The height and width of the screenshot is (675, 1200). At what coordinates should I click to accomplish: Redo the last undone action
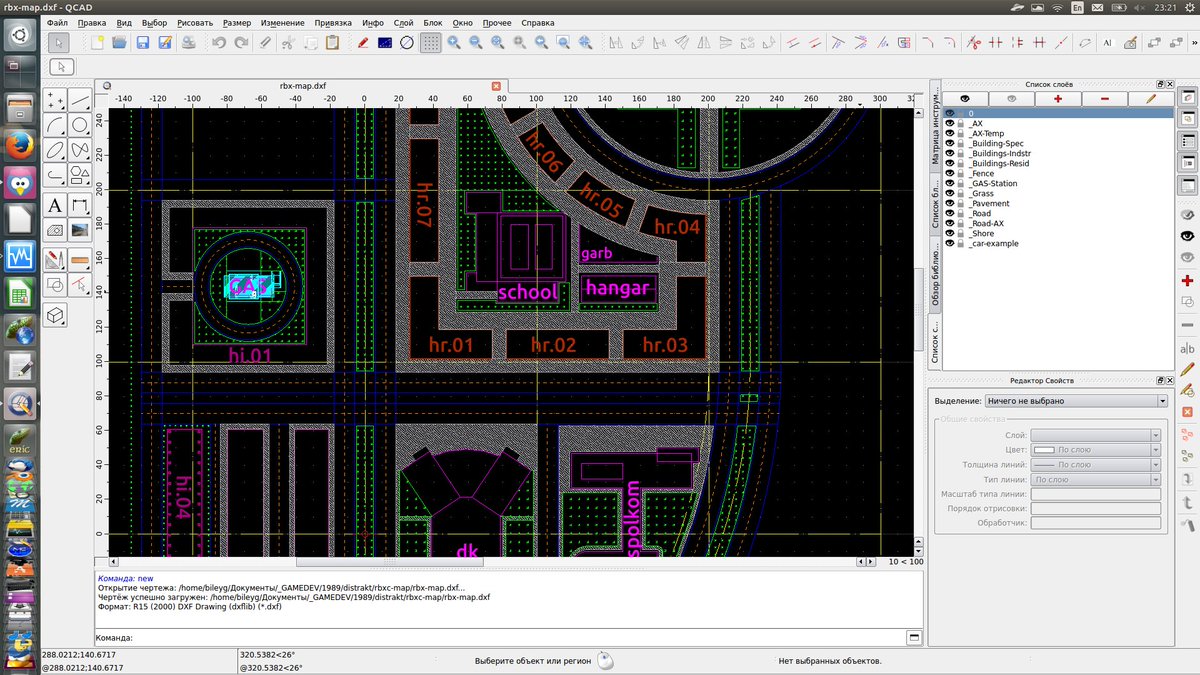click(x=240, y=42)
